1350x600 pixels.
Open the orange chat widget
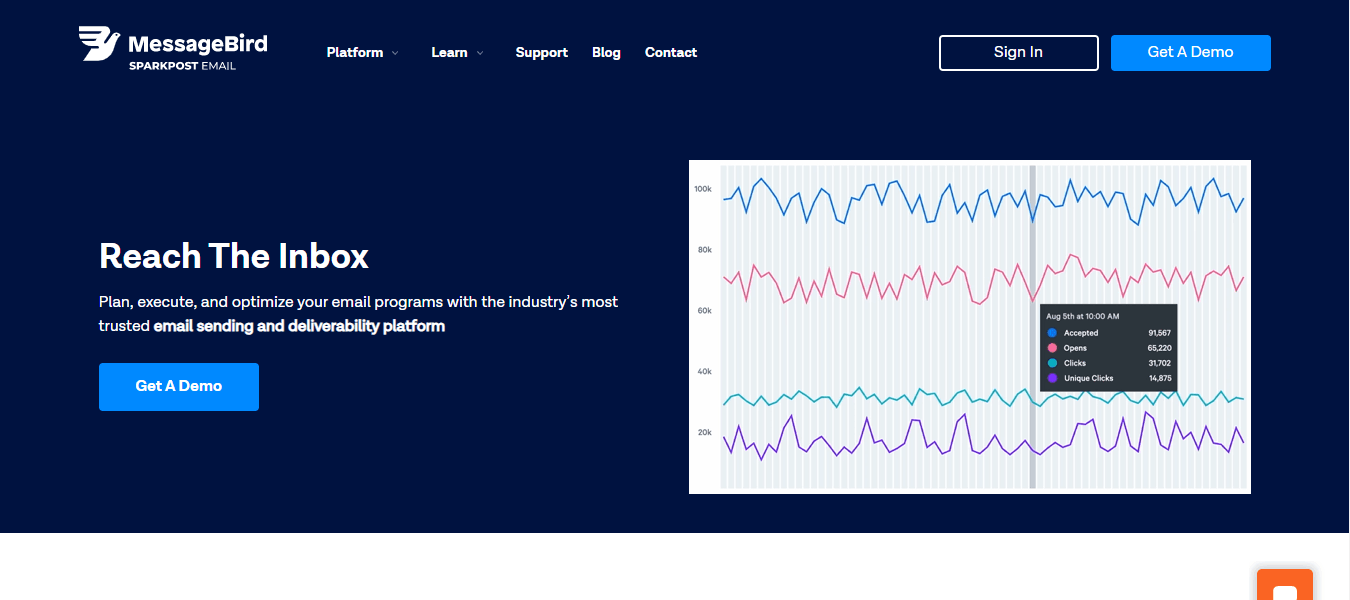click(x=1284, y=587)
